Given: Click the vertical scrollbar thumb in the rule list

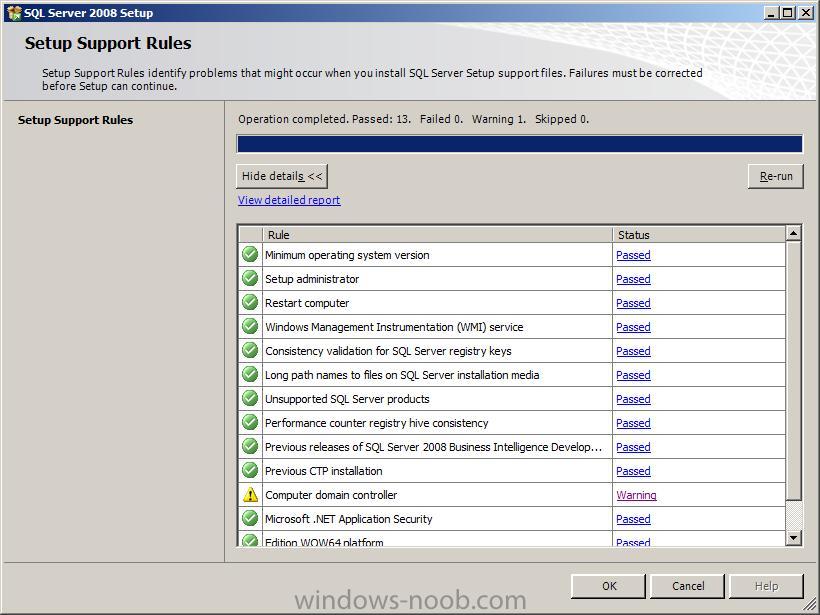Looking at the screenshot, I should [793, 370].
